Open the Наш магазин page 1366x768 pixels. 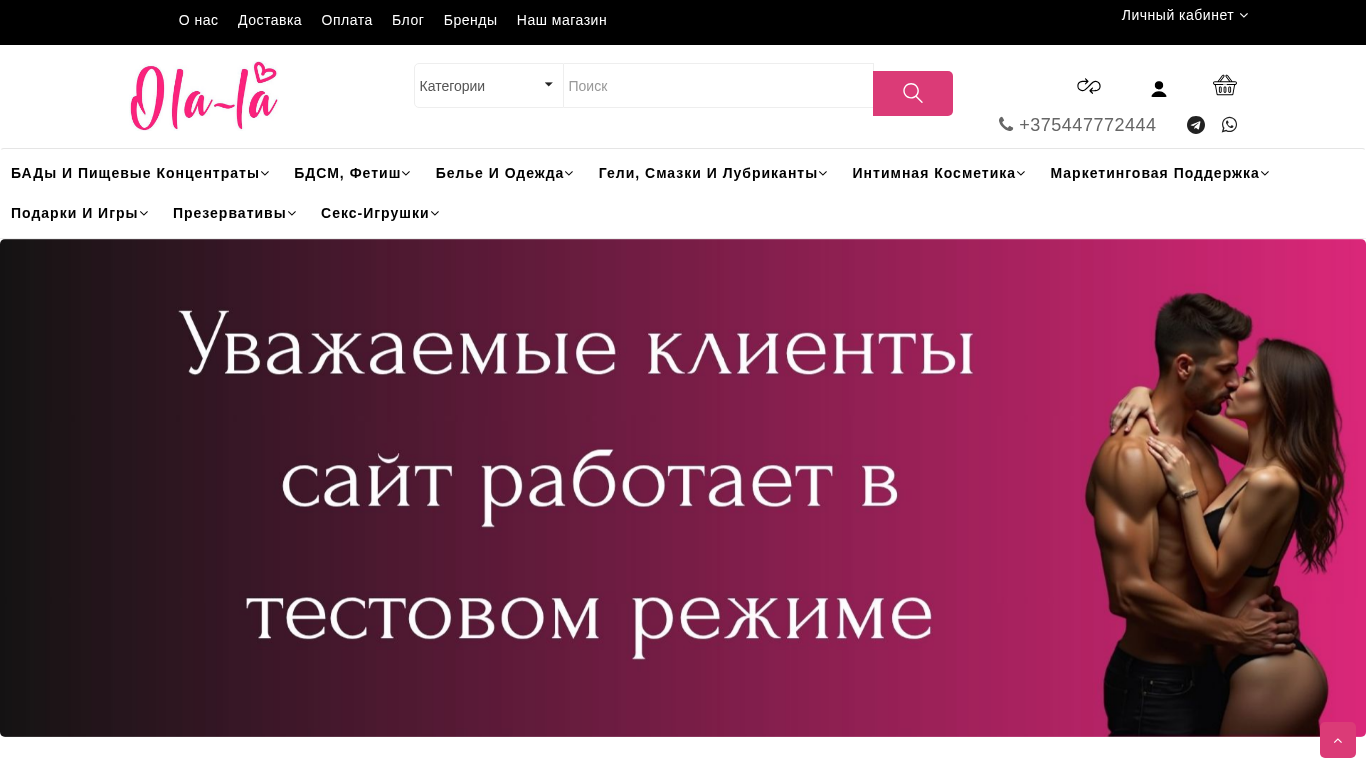[x=562, y=20]
